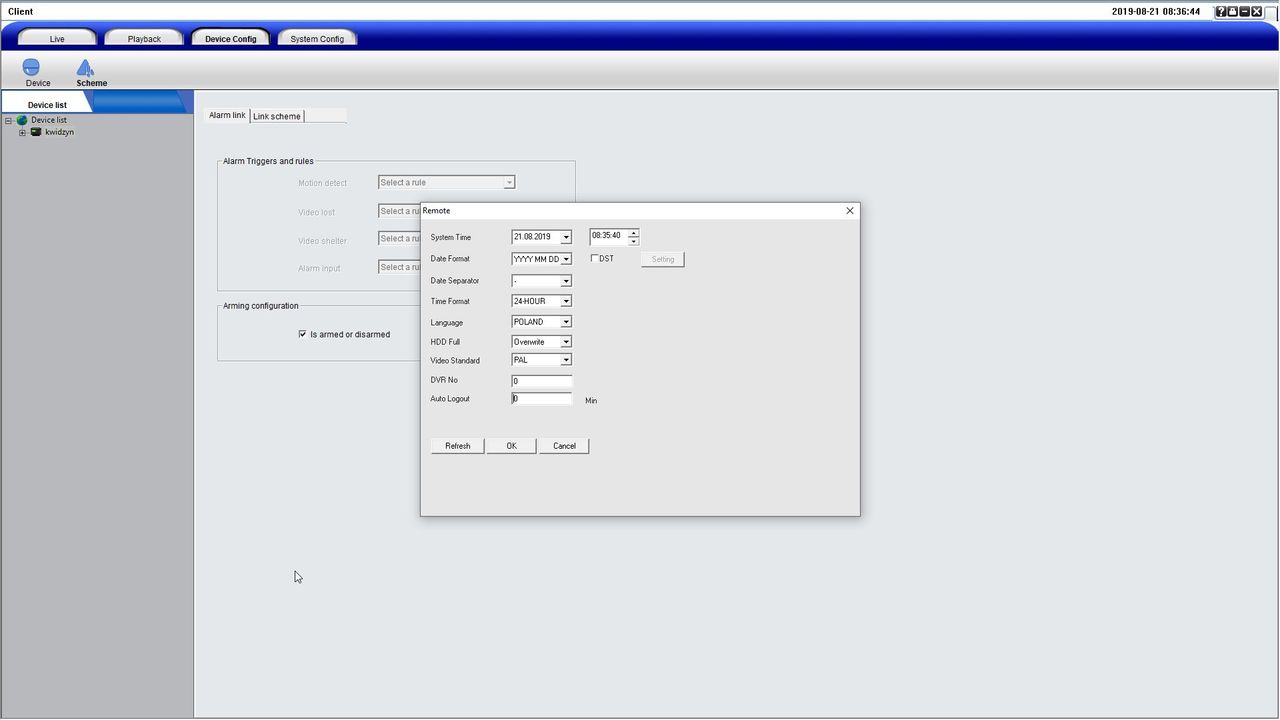The image size is (1280, 720).
Task: Click the OK button in Remote dialog
Action: click(x=511, y=446)
